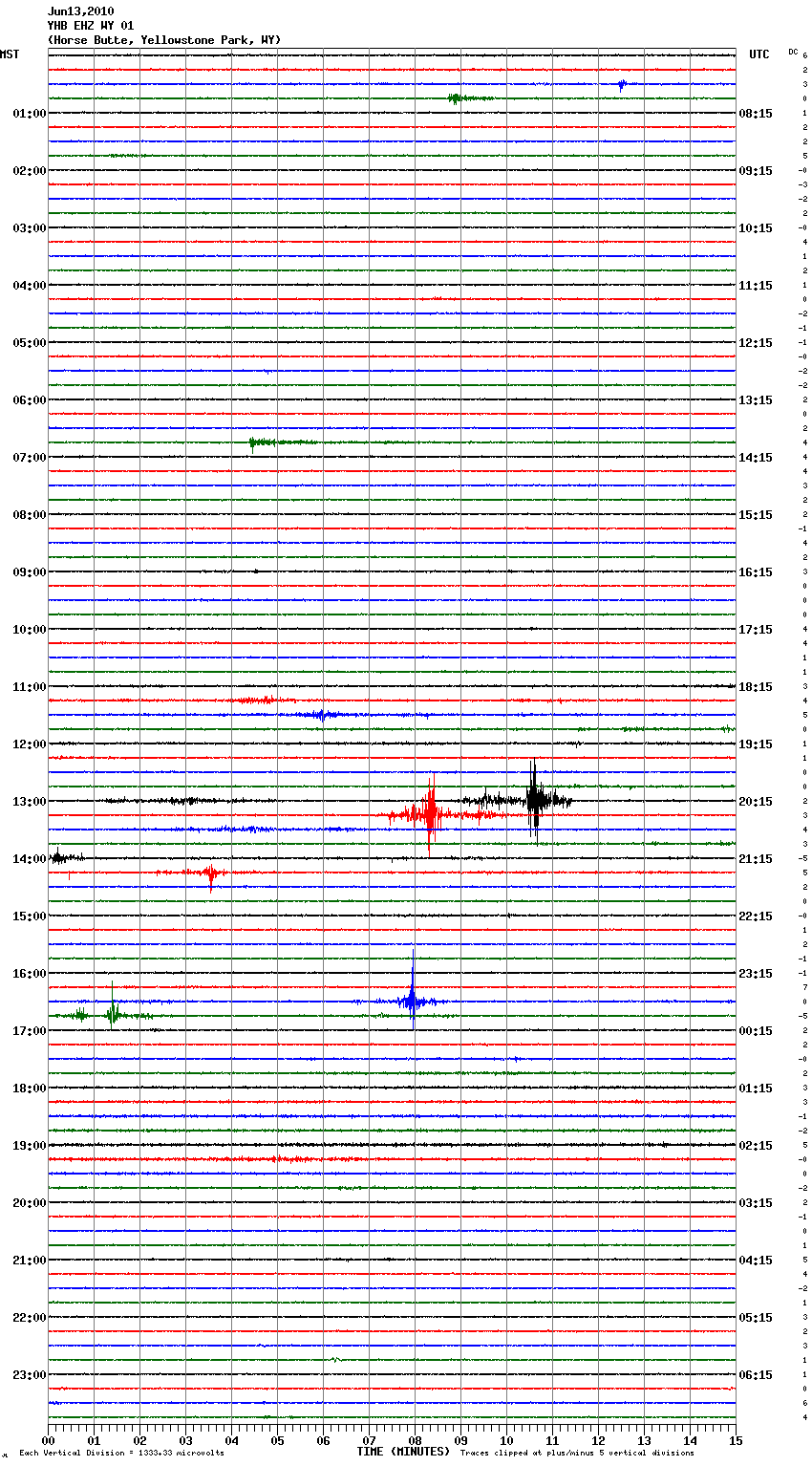This screenshot has width=812, height=1466.
Task: Click minute tick label "05" on bottom axis
Action: click(277, 1440)
